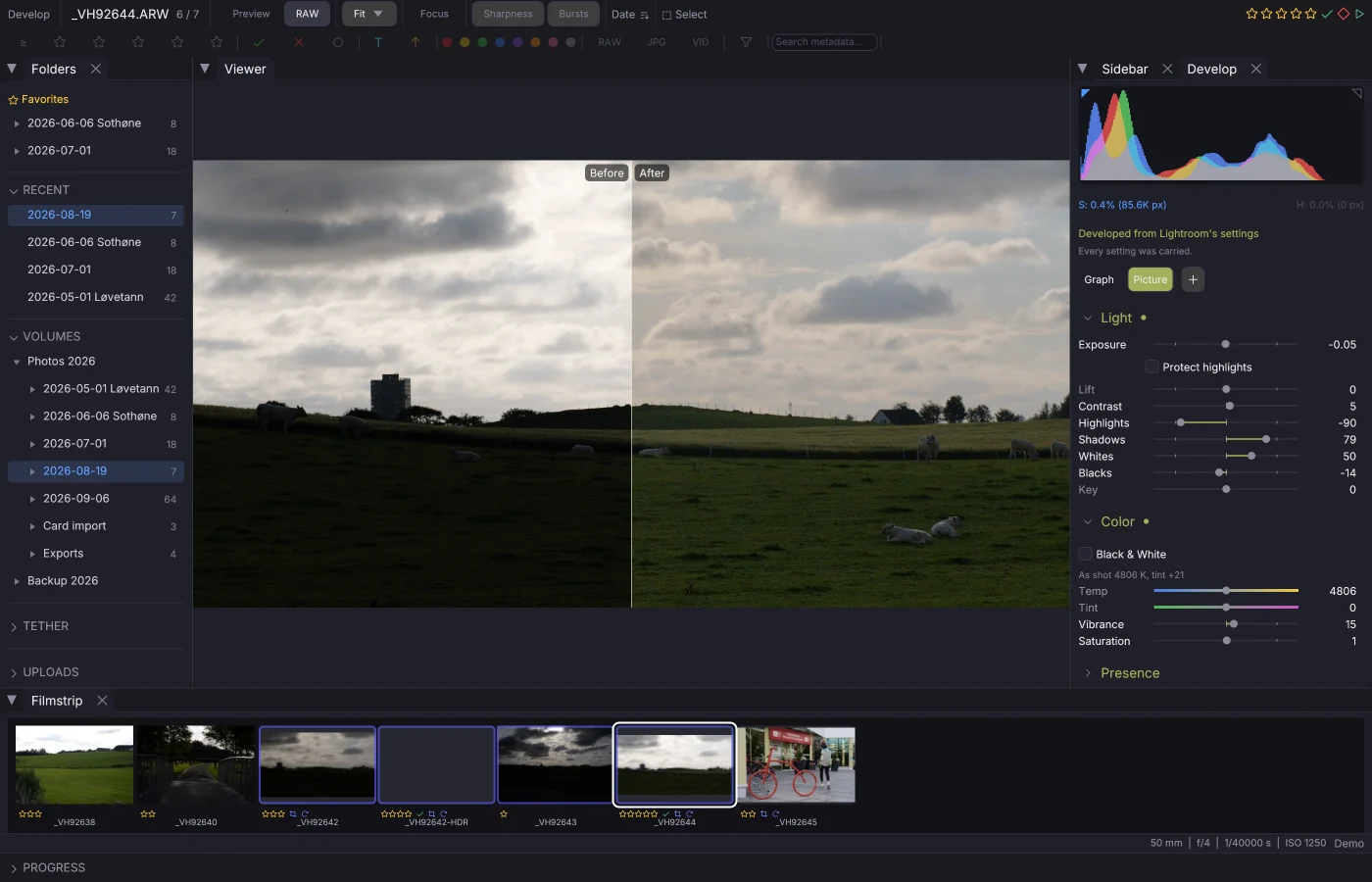Select the Picture tab
The width and height of the screenshot is (1372, 882).
point(1150,279)
